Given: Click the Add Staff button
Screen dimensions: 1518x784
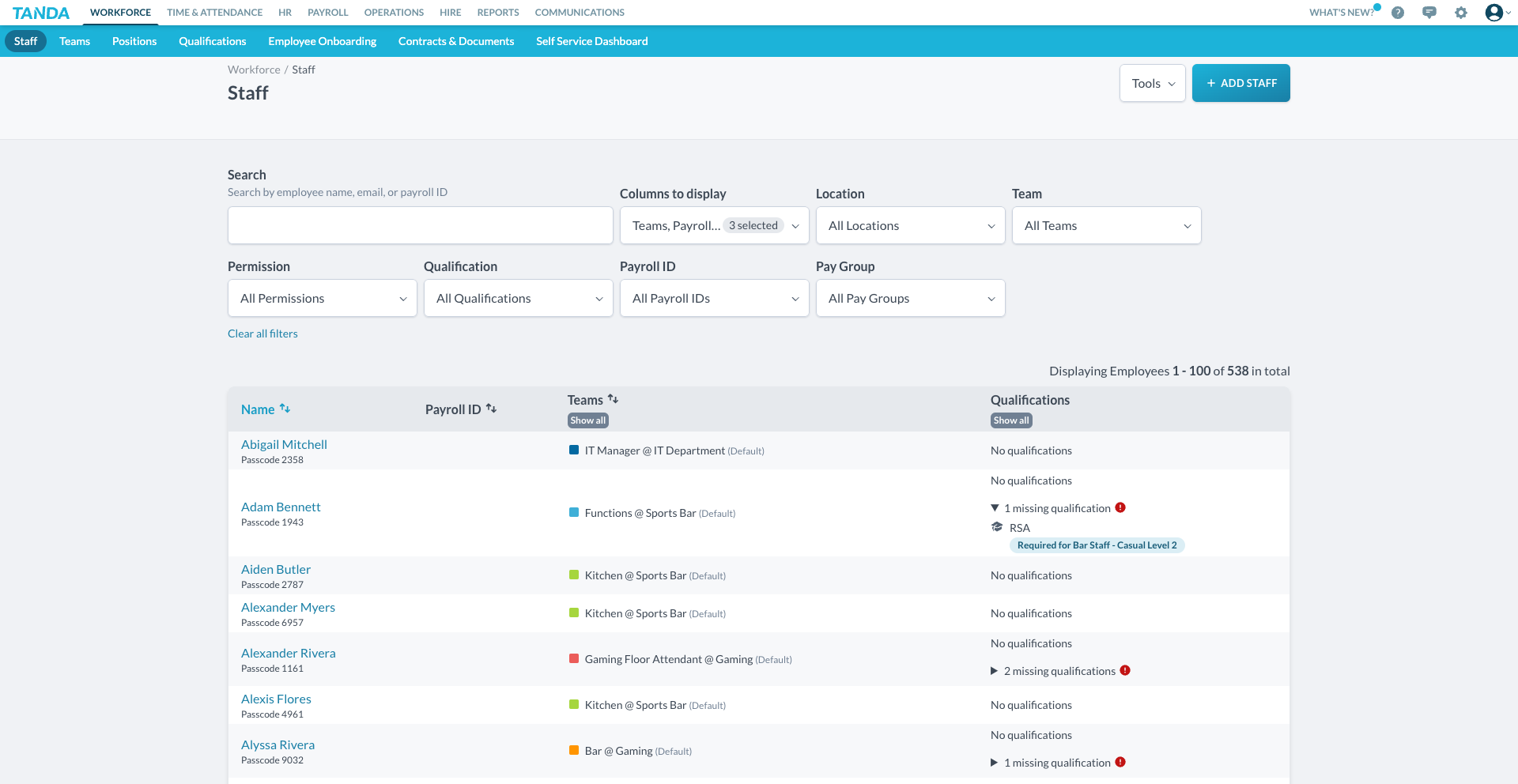Looking at the screenshot, I should (1240, 83).
